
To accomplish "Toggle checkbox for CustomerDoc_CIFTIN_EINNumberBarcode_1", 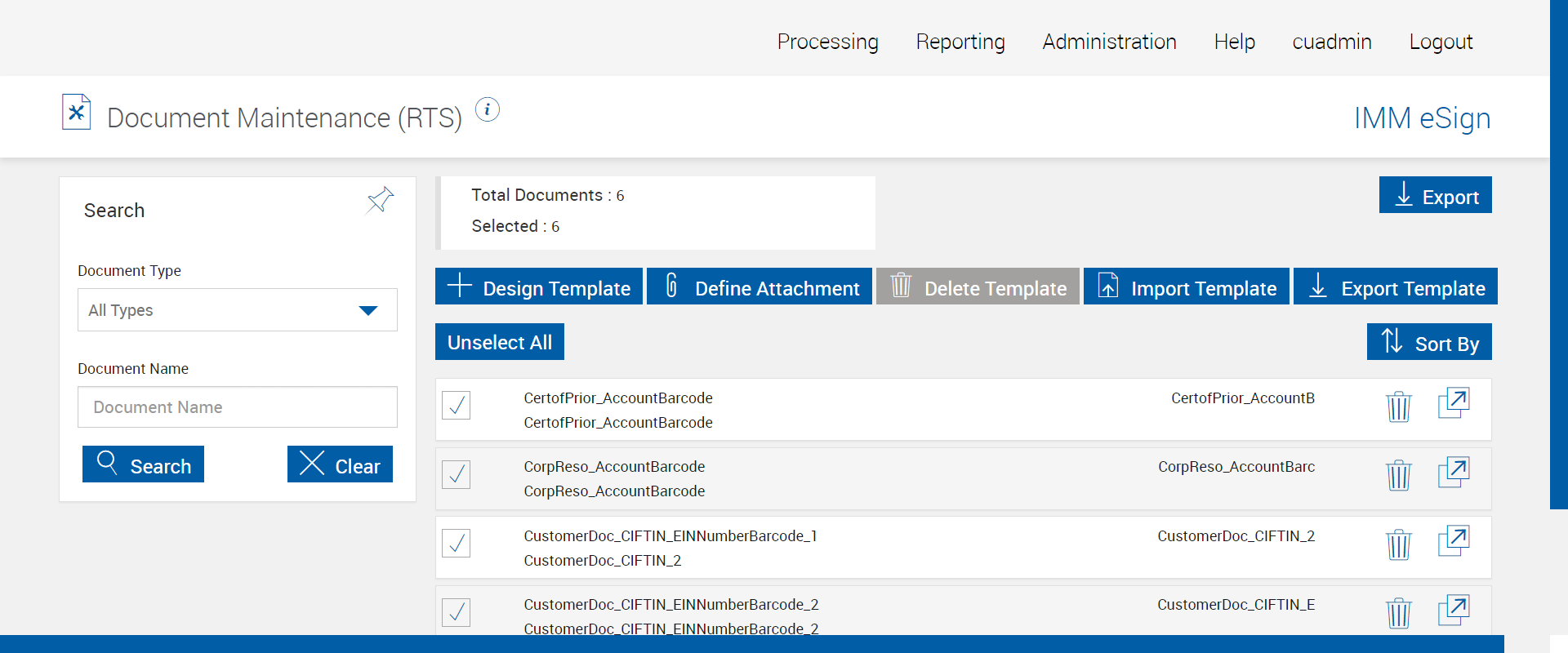I will [x=457, y=543].
